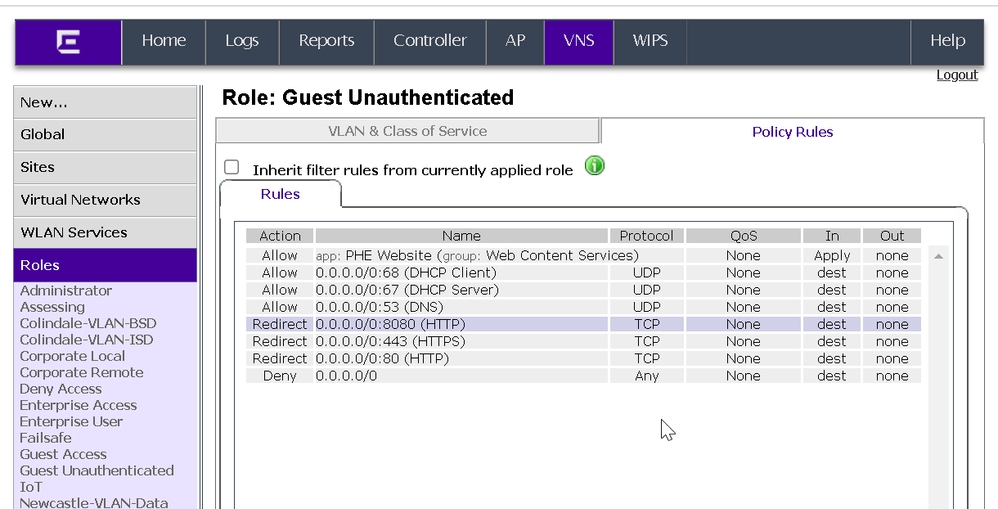Open the Reports menu item

point(326,41)
